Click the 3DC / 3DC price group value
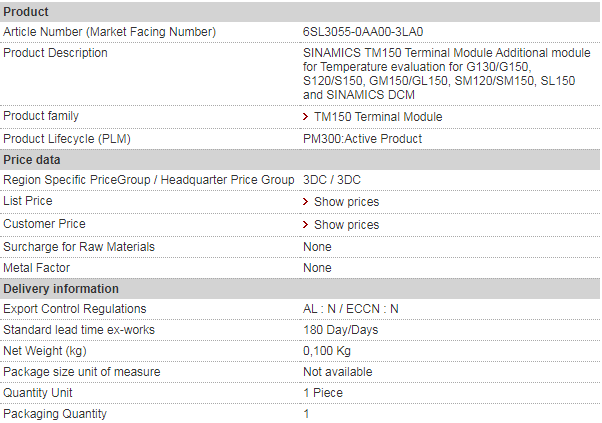Screen dimensions: 602x423 pyautogui.click(x=332, y=180)
